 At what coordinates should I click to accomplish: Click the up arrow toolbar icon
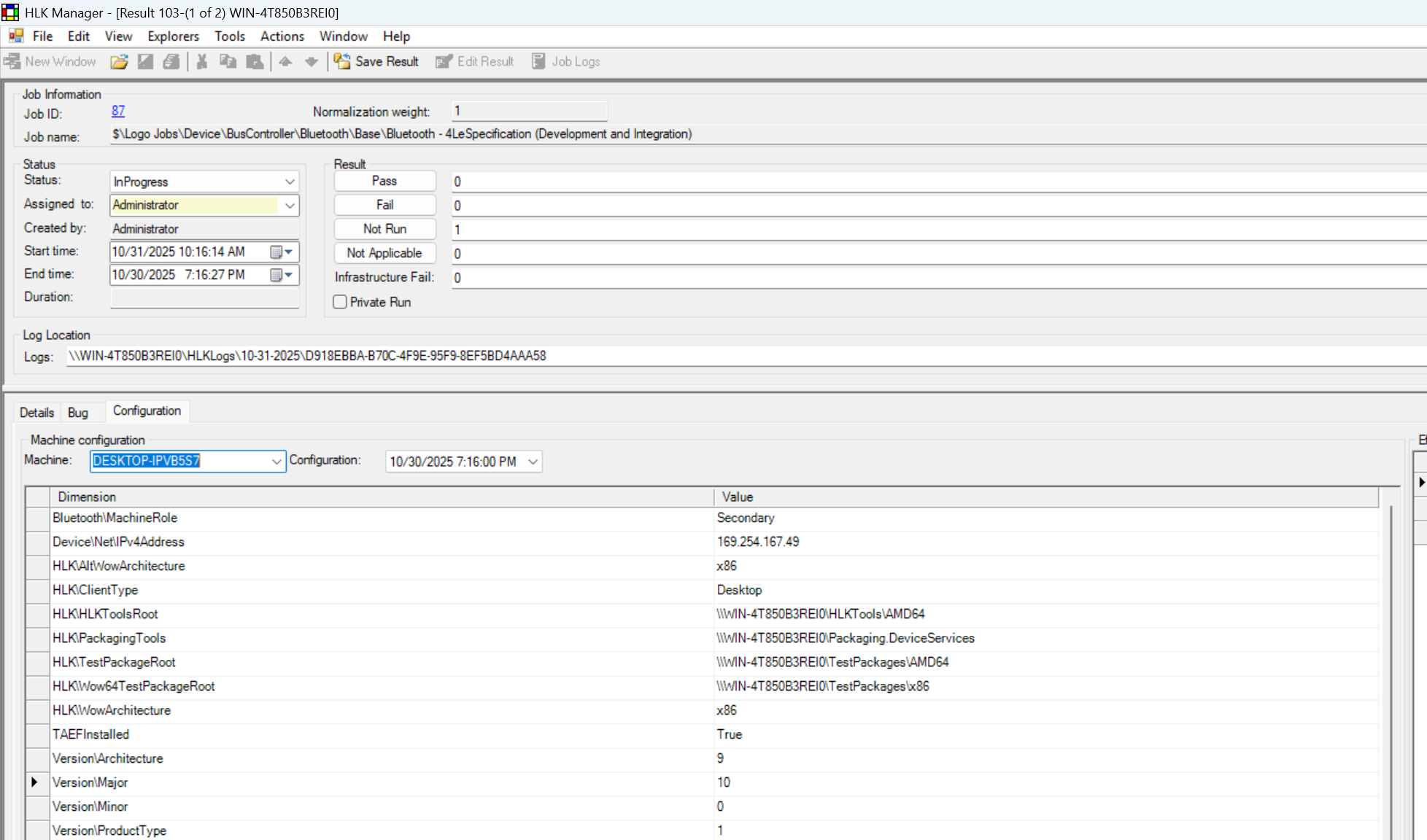pyautogui.click(x=285, y=62)
